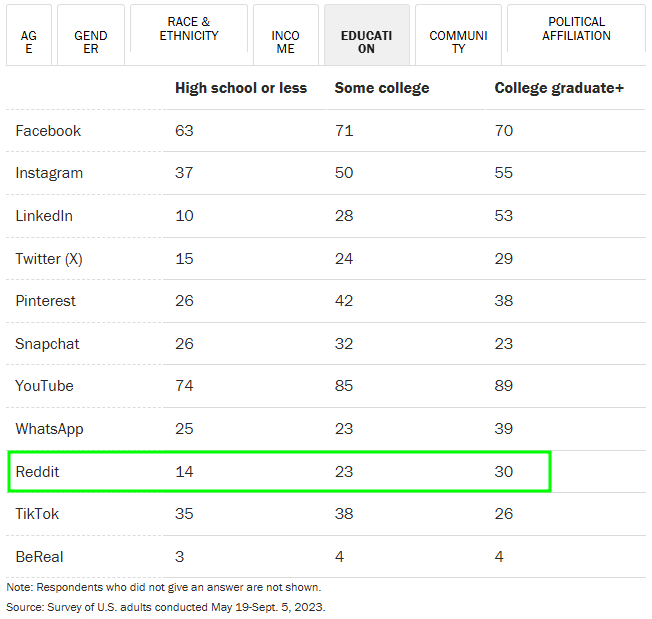Select the LinkedIn row label
Viewport: 652px width, 619px height.
point(44,216)
